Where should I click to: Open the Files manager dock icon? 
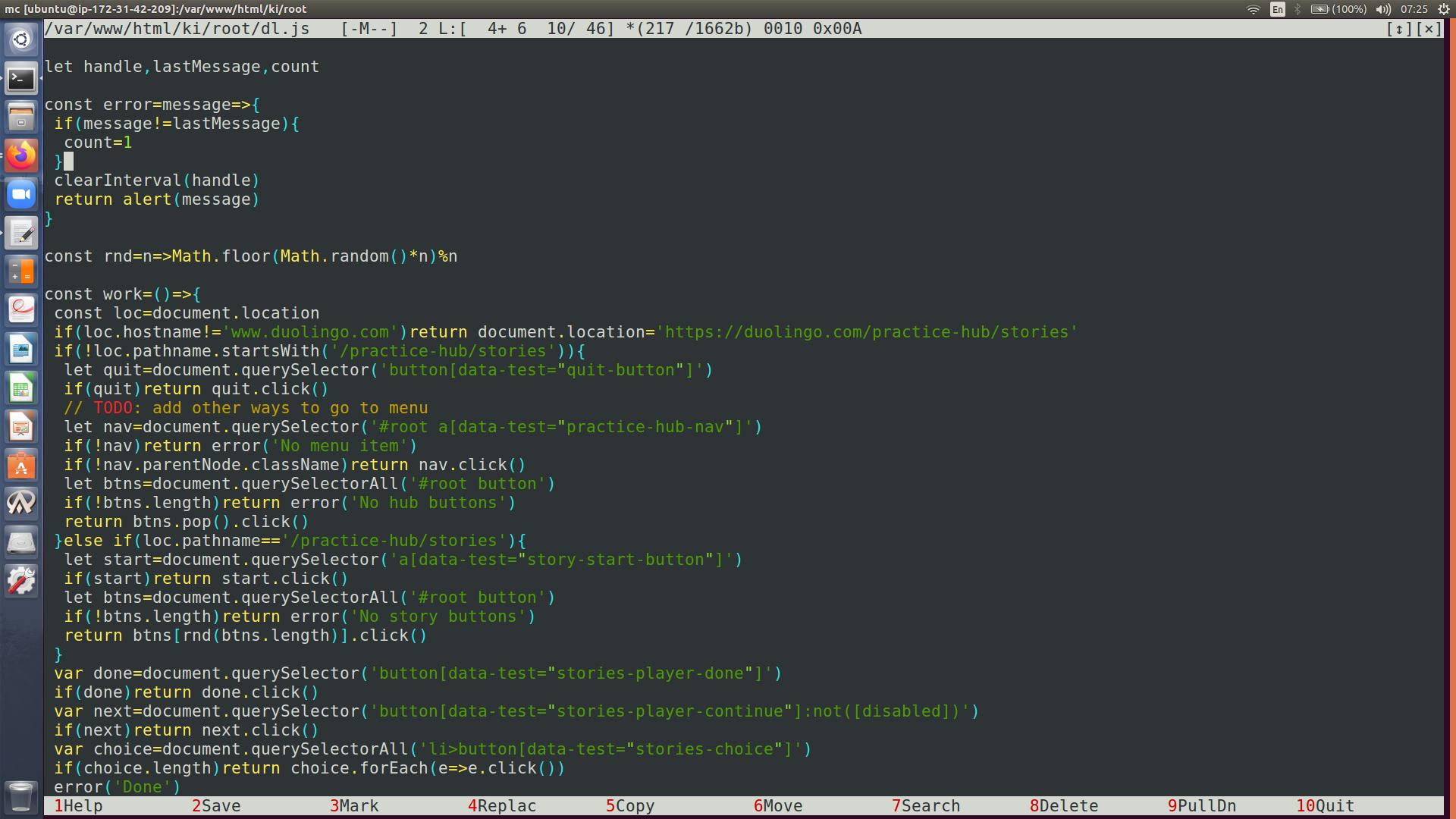[x=21, y=117]
